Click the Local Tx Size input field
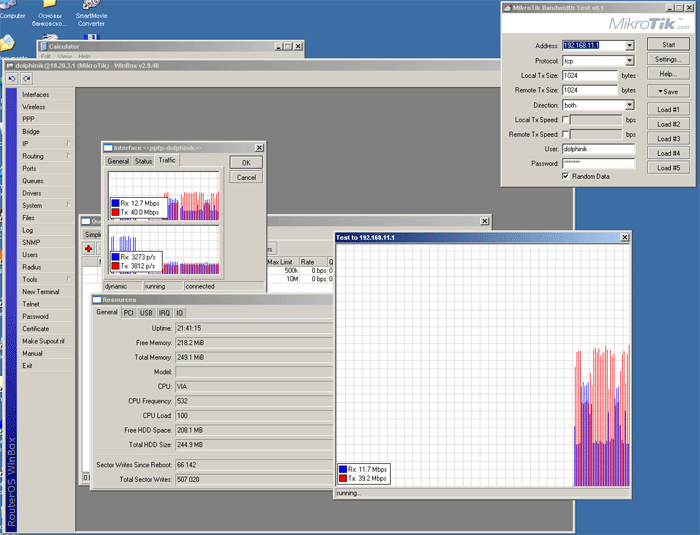This screenshot has height=535, width=700. point(590,75)
